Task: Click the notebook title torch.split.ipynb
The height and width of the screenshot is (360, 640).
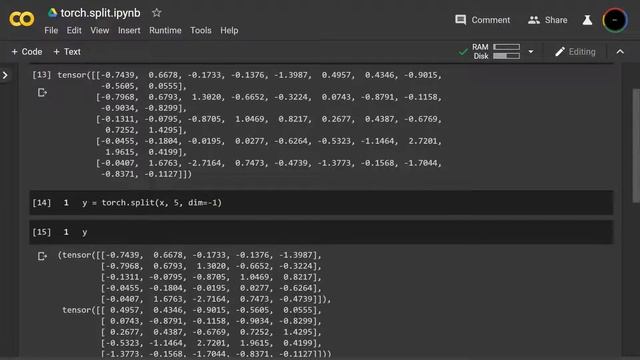Action: tap(100, 13)
